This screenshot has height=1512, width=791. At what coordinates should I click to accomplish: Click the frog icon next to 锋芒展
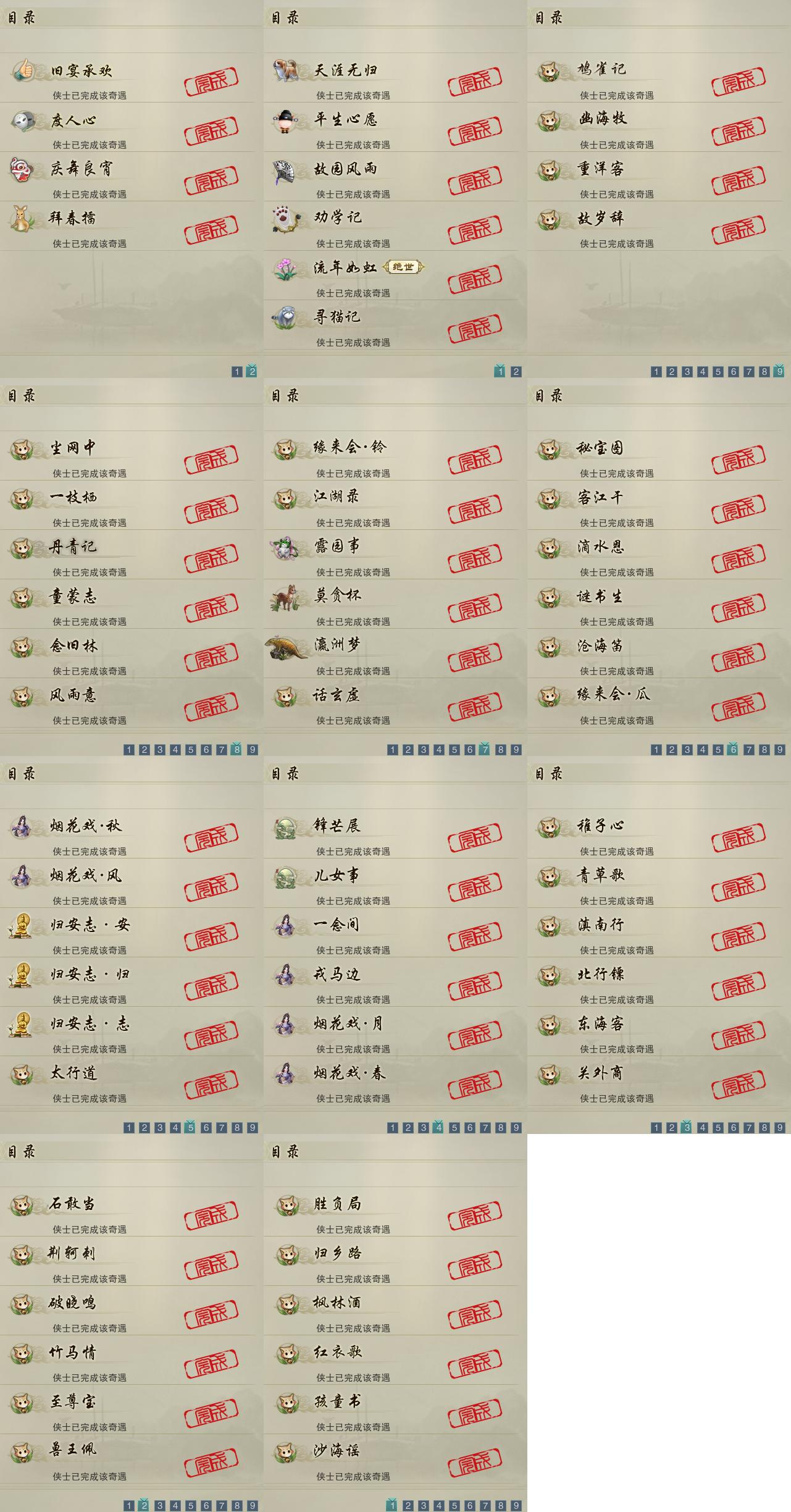tap(287, 826)
